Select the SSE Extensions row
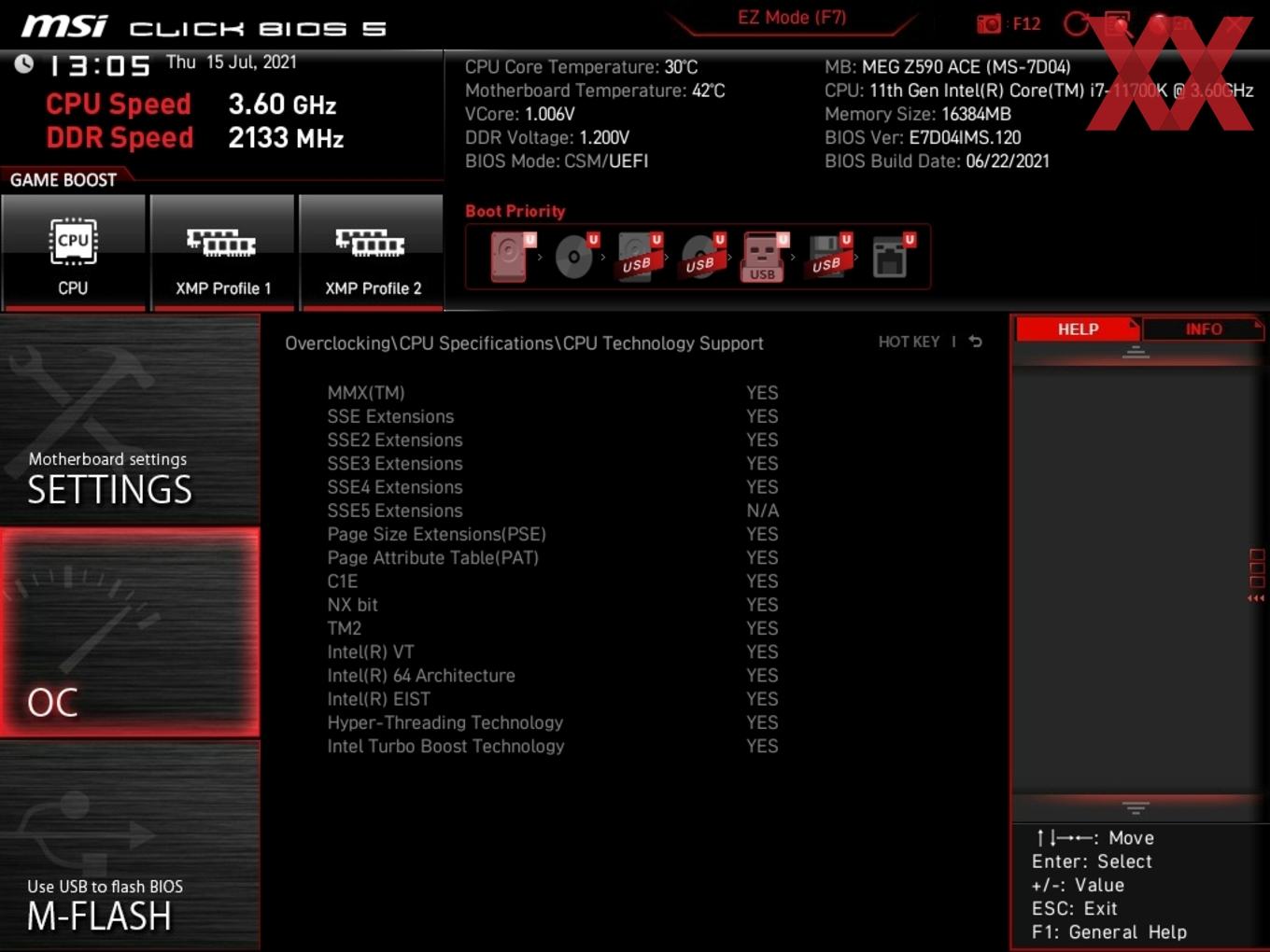The height and width of the screenshot is (952, 1270). click(553, 416)
